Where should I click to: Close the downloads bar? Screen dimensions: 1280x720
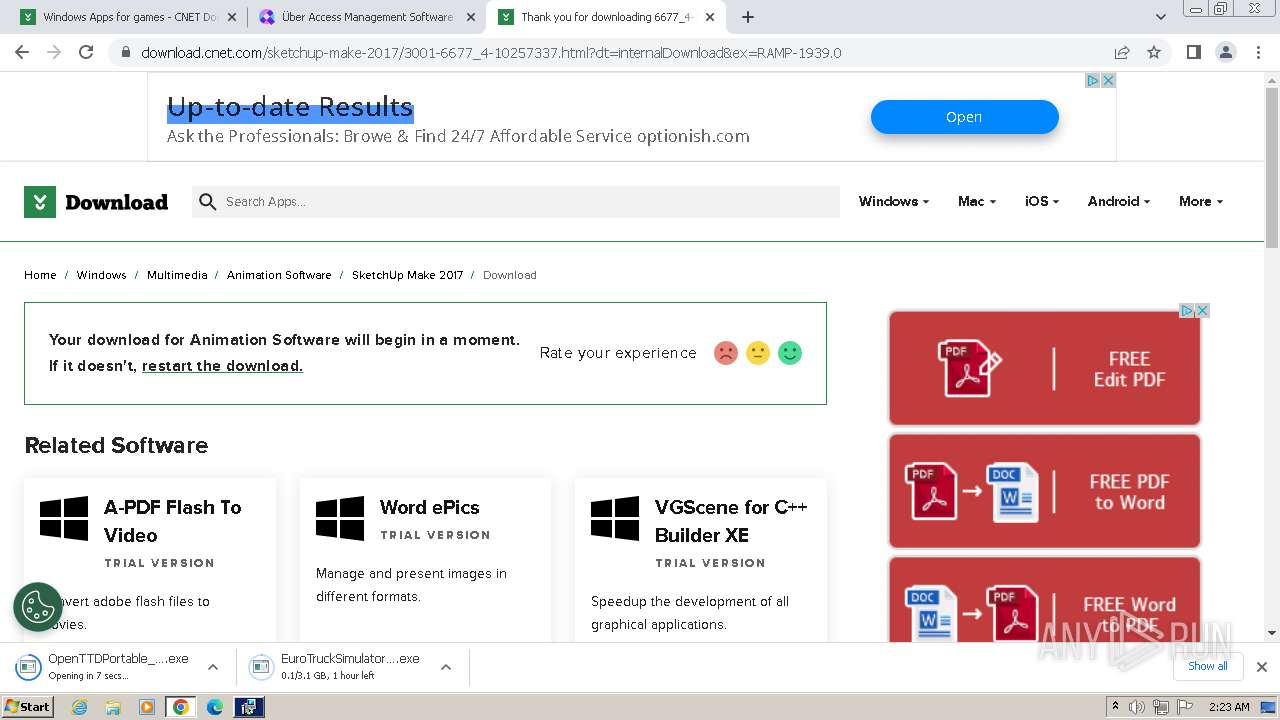(x=1262, y=666)
